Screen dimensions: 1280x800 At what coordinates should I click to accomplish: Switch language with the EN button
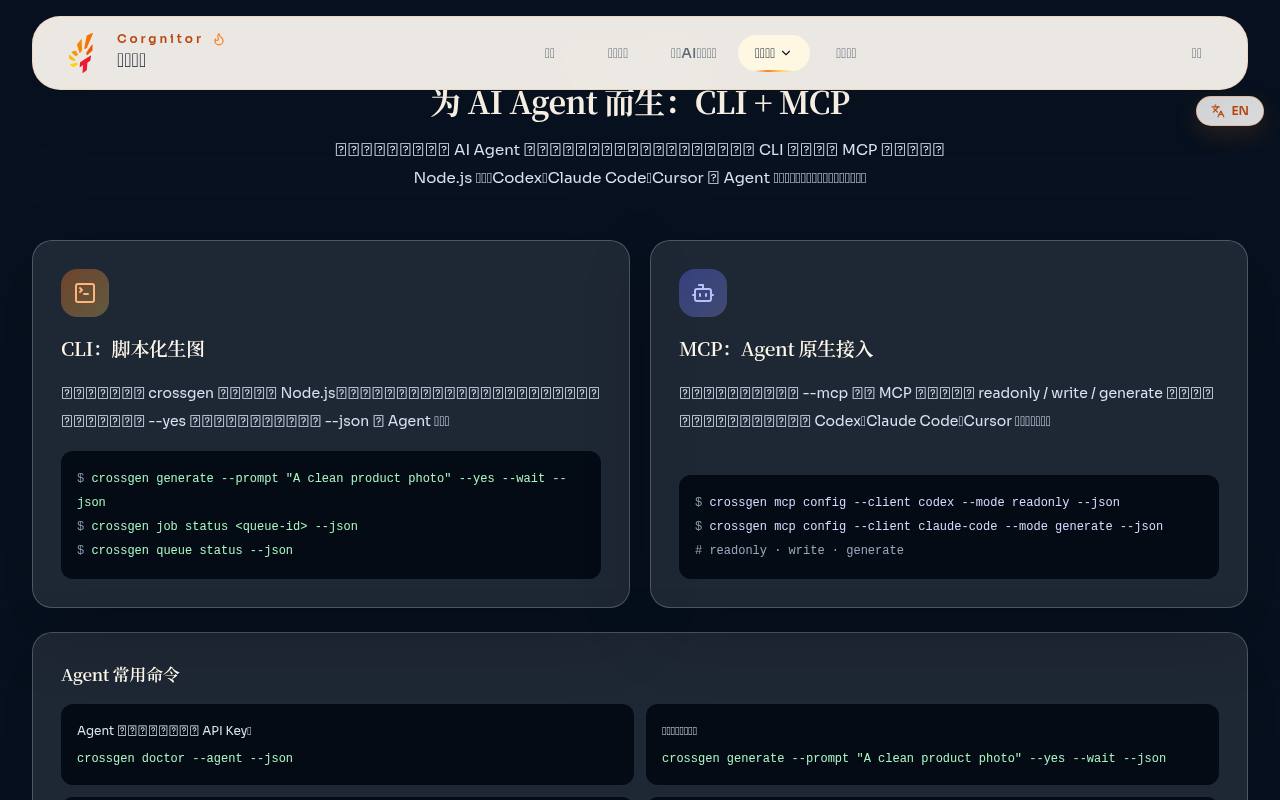[x=1230, y=111]
